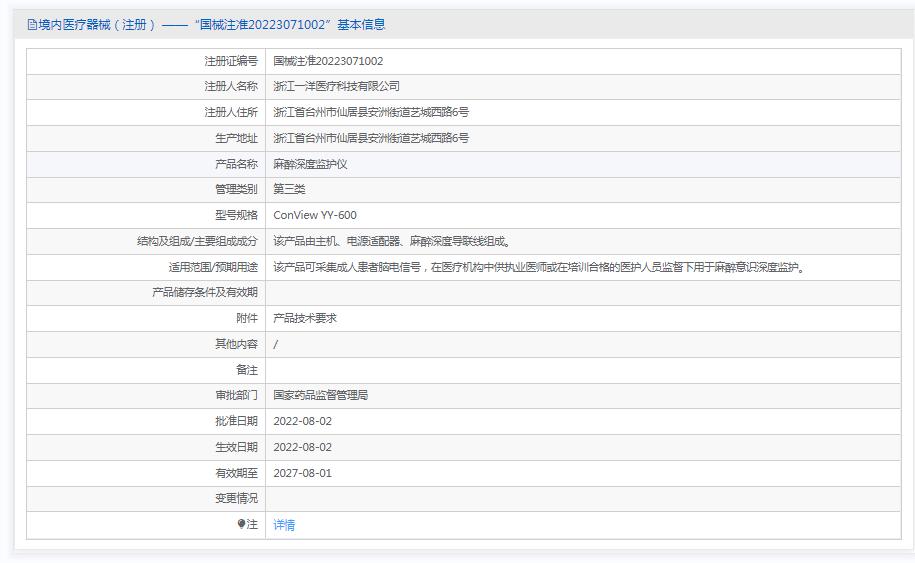Click the 附件 label
Image resolution: width=915 pixels, height=563 pixels.
[x=247, y=319]
